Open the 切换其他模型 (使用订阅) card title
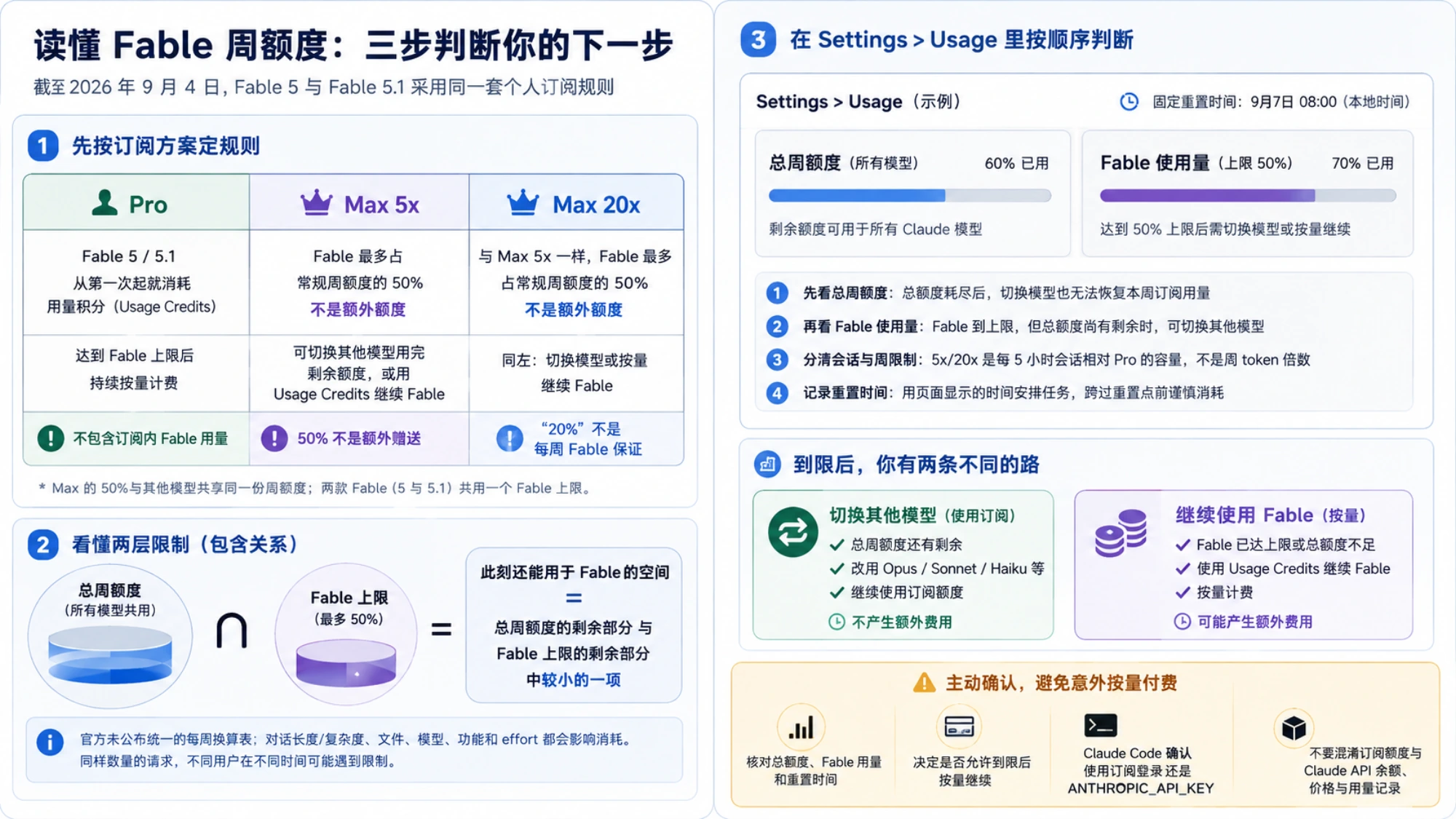The image size is (1456, 819). 922,515
